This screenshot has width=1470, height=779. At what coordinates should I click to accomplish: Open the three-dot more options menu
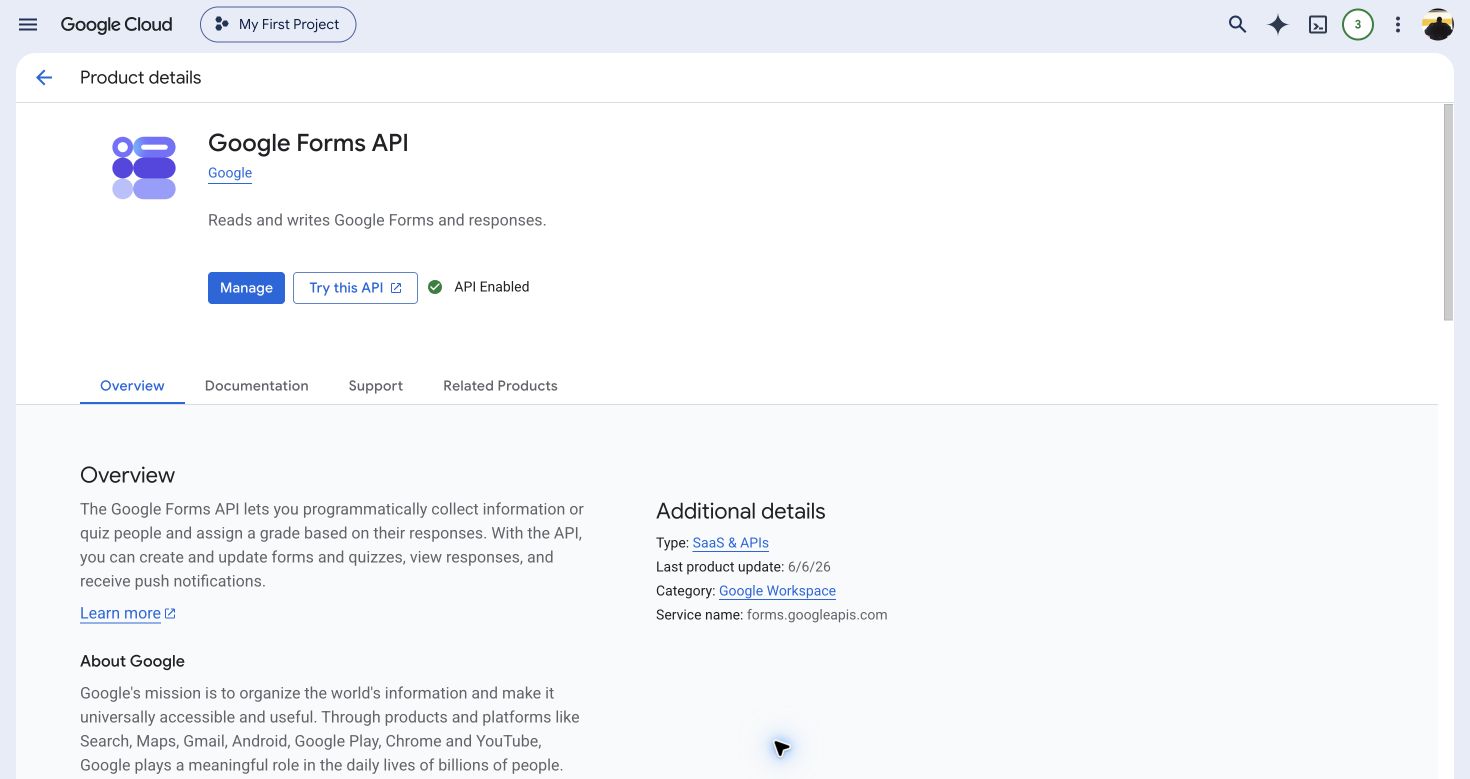click(x=1397, y=25)
